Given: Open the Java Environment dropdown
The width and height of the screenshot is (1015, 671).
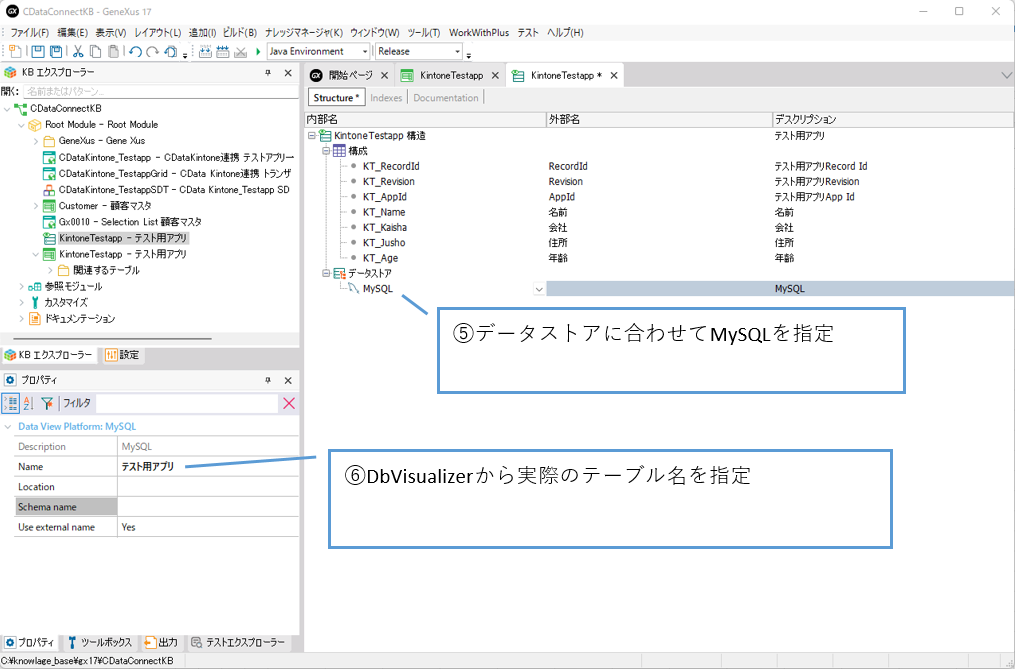Looking at the screenshot, I should pyautogui.click(x=364, y=52).
